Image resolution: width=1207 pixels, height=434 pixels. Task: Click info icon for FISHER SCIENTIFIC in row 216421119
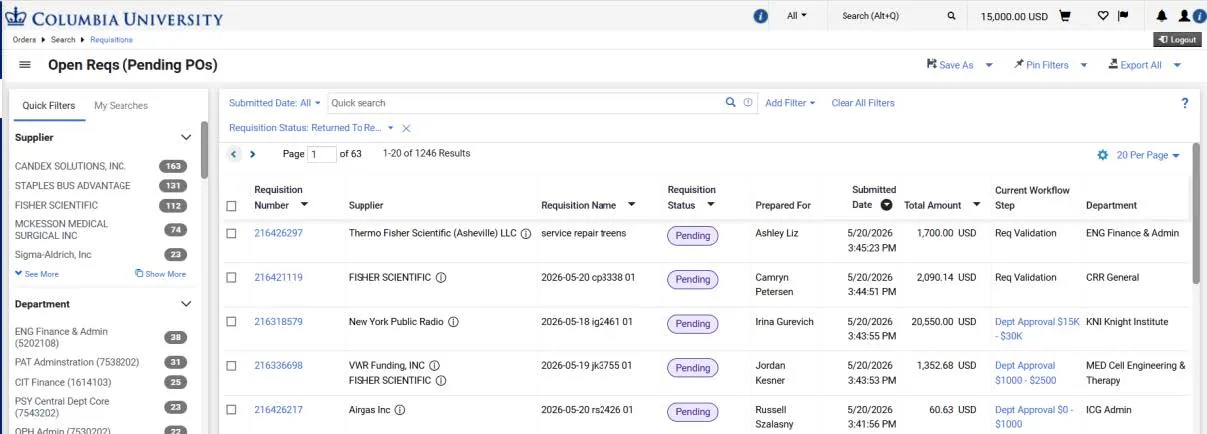pyautogui.click(x=441, y=277)
